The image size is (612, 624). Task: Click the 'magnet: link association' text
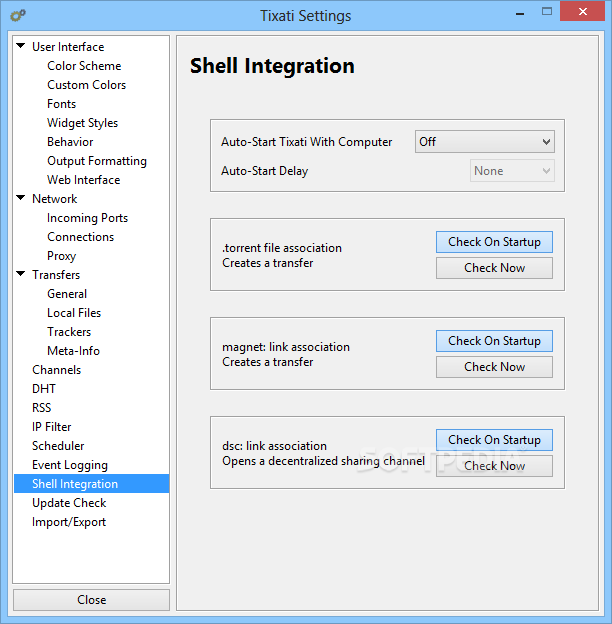click(x=286, y=347)
